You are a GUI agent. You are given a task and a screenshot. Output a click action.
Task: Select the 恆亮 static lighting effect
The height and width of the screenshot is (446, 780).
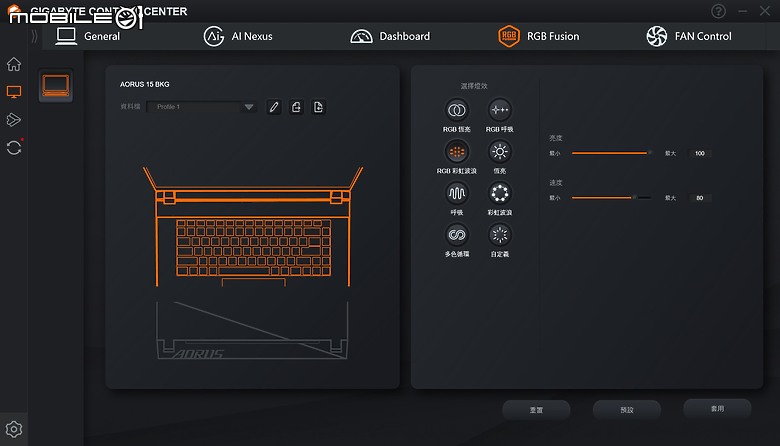(499, 152)
